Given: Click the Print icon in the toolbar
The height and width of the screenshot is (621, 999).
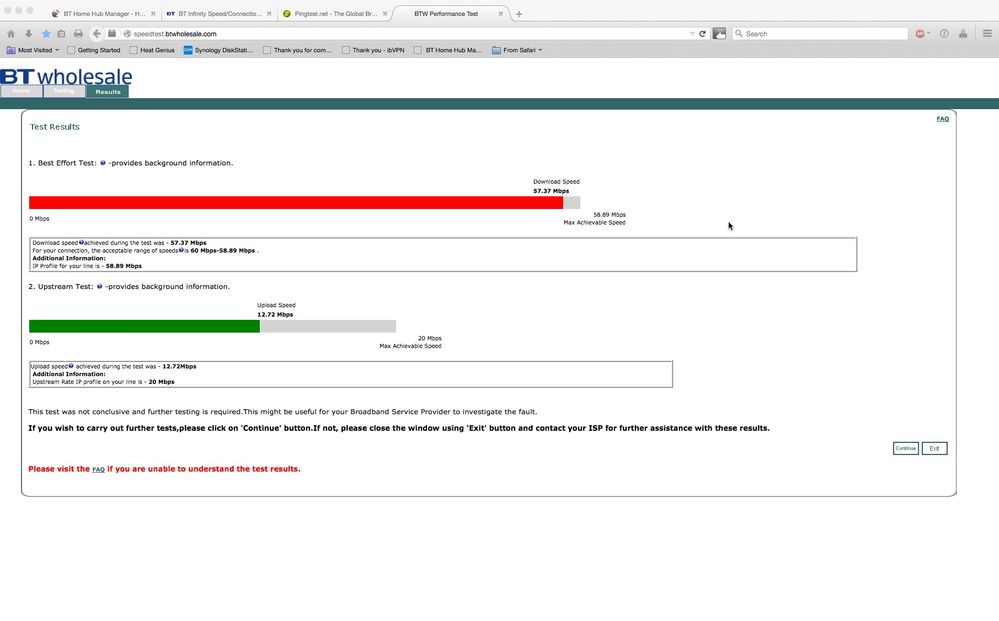Looking at the screenshot, I should point(78,34).
